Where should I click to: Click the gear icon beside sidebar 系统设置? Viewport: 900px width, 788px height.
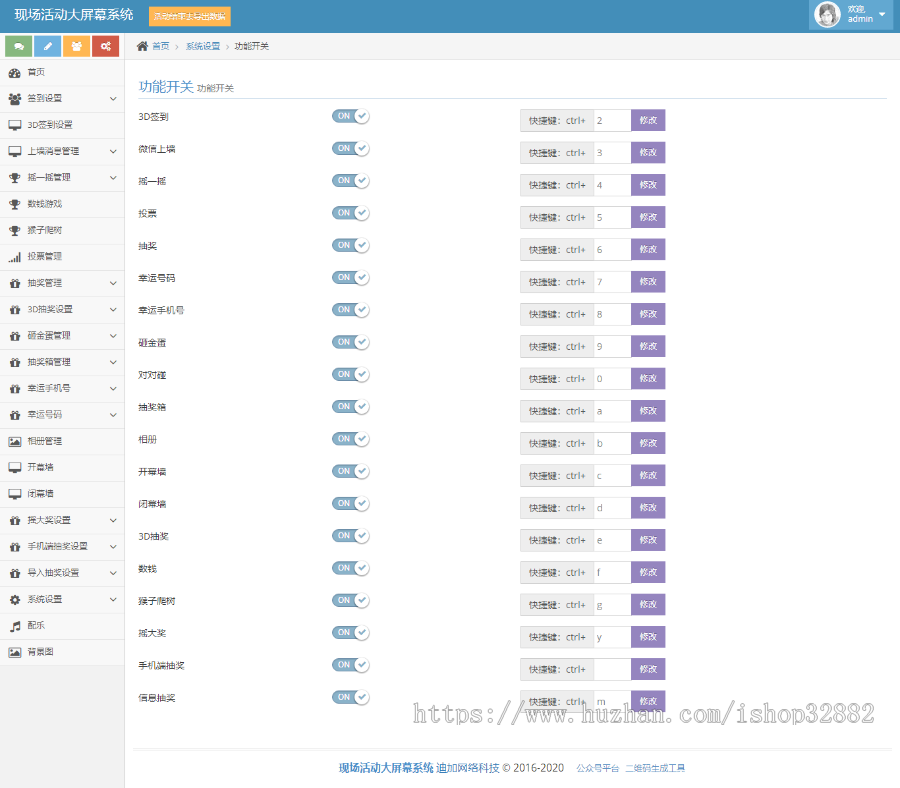14,600
